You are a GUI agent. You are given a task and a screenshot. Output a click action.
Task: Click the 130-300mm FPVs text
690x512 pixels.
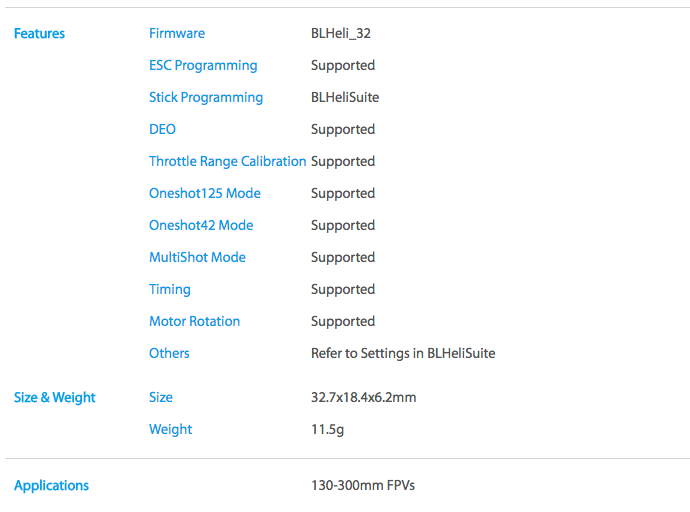click(363, 486)
